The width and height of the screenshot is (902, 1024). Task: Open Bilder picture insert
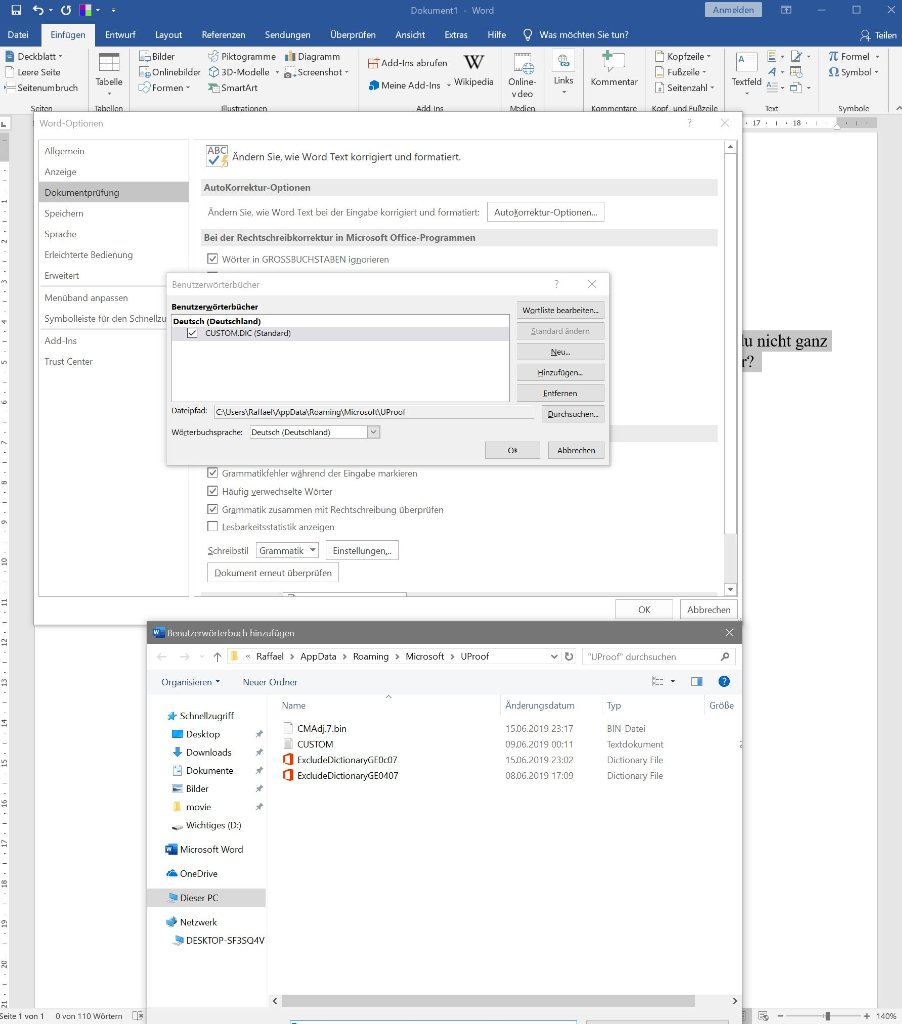click(157, 57)
